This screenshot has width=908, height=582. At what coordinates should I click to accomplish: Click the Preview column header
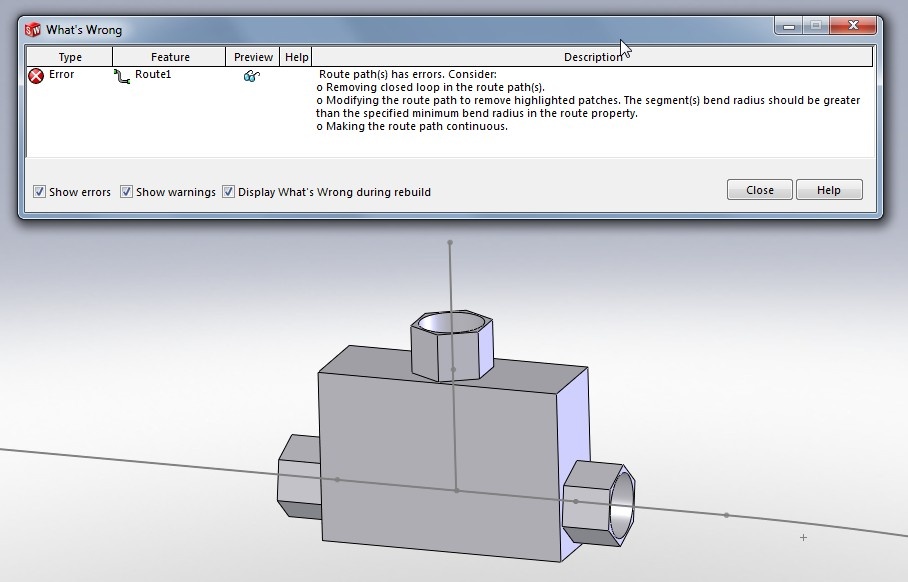253,57
